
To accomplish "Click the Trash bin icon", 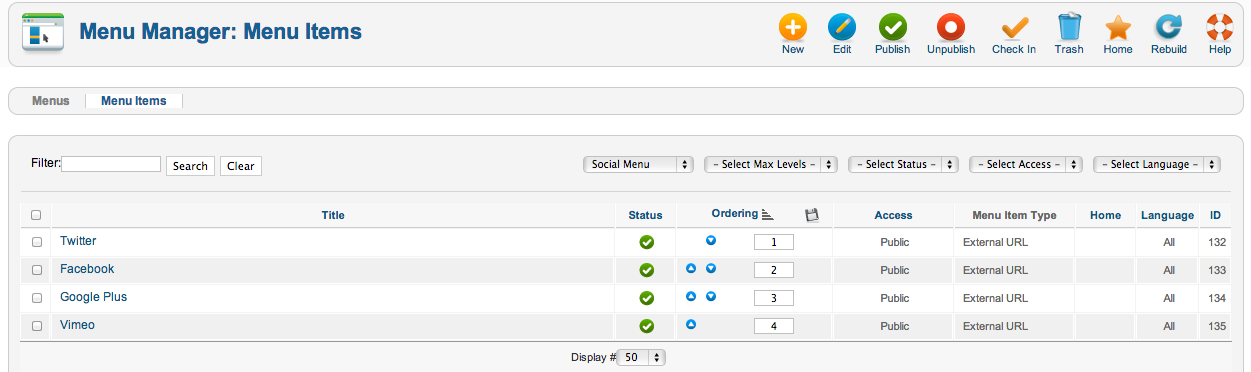I will (1069, 27).
